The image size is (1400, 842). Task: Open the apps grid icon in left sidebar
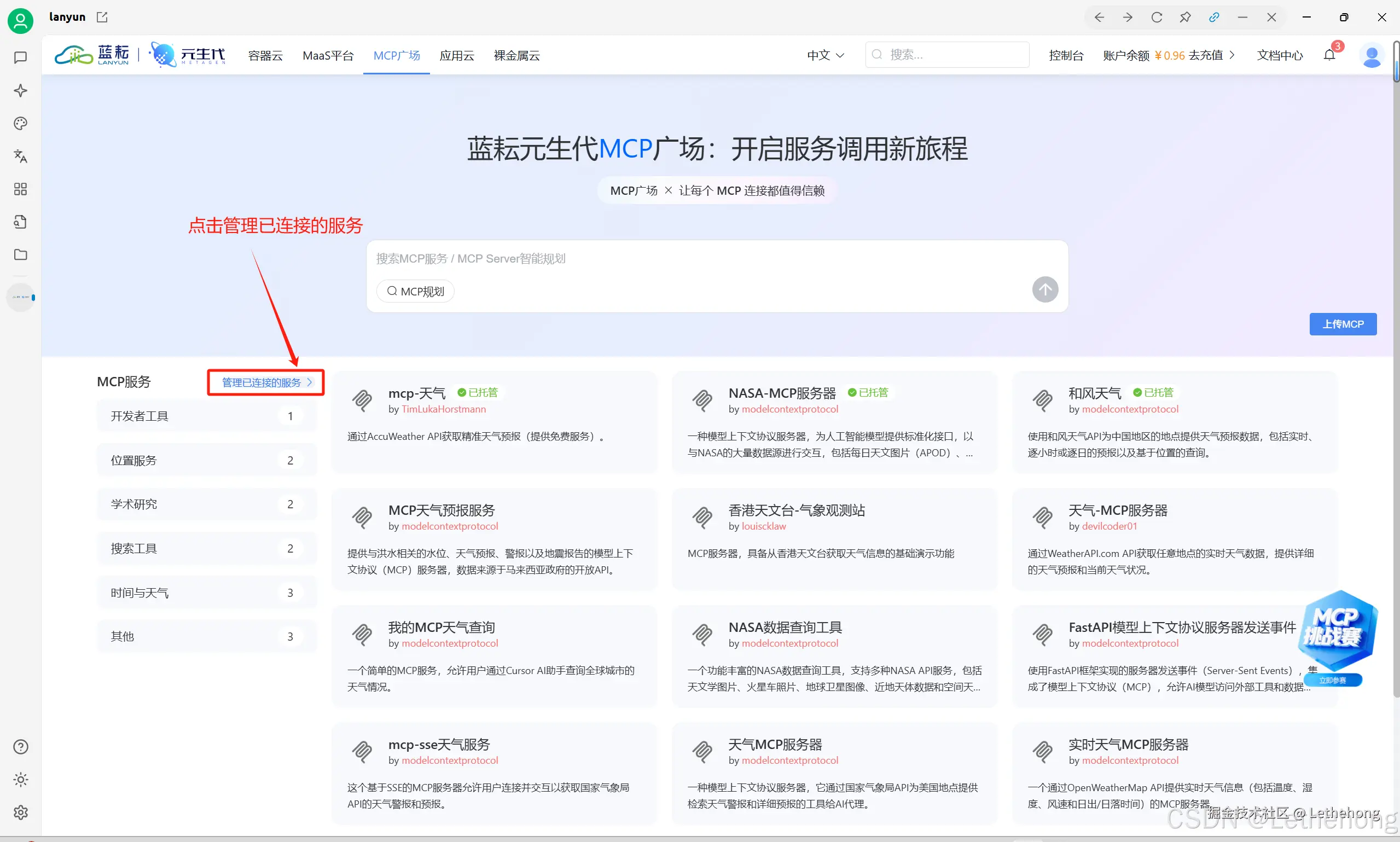tap(20, 189)
